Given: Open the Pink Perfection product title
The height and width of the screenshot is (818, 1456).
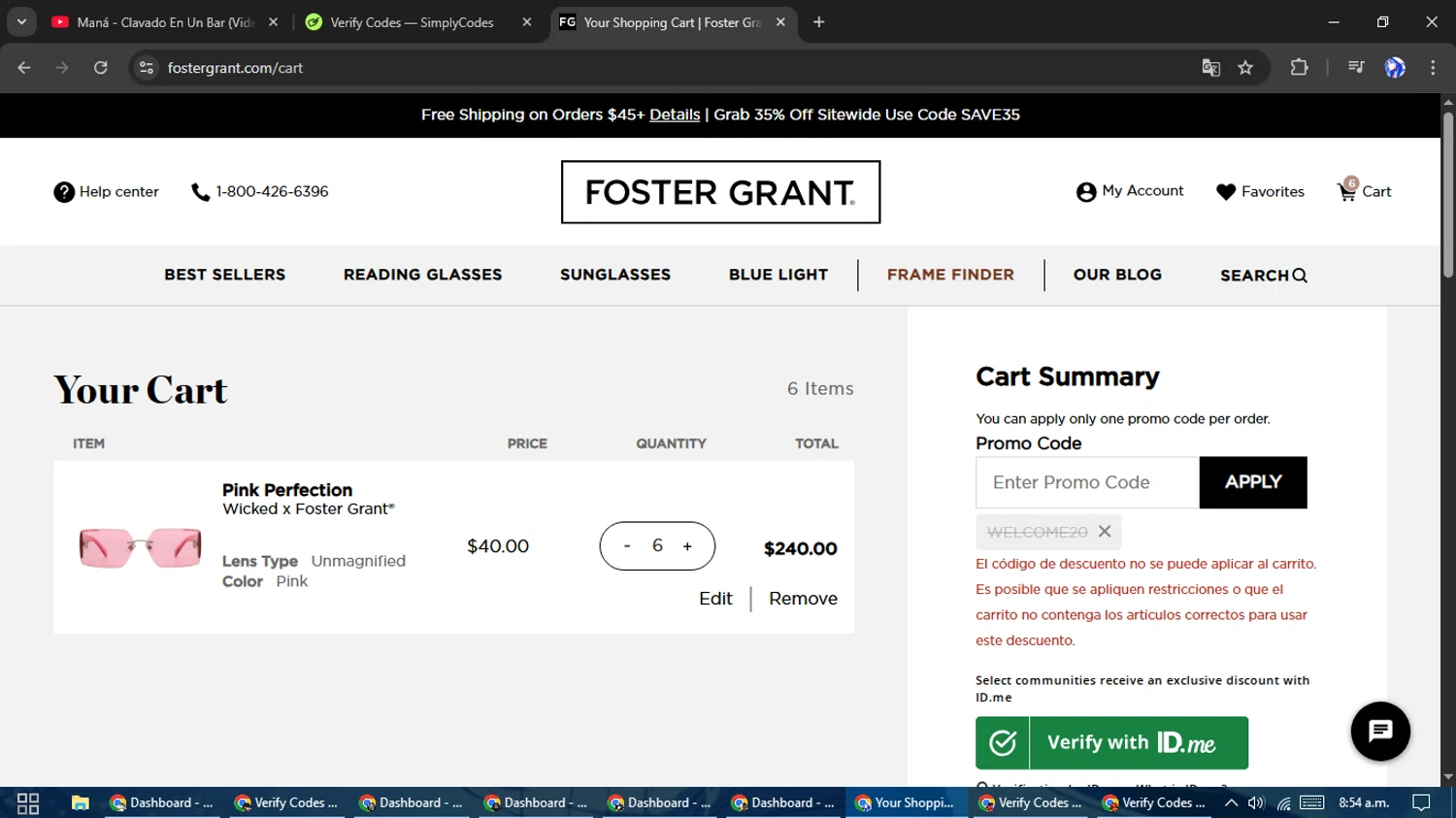Looking at the screenshot, I should pyautogui.click(x=287, y=490).
